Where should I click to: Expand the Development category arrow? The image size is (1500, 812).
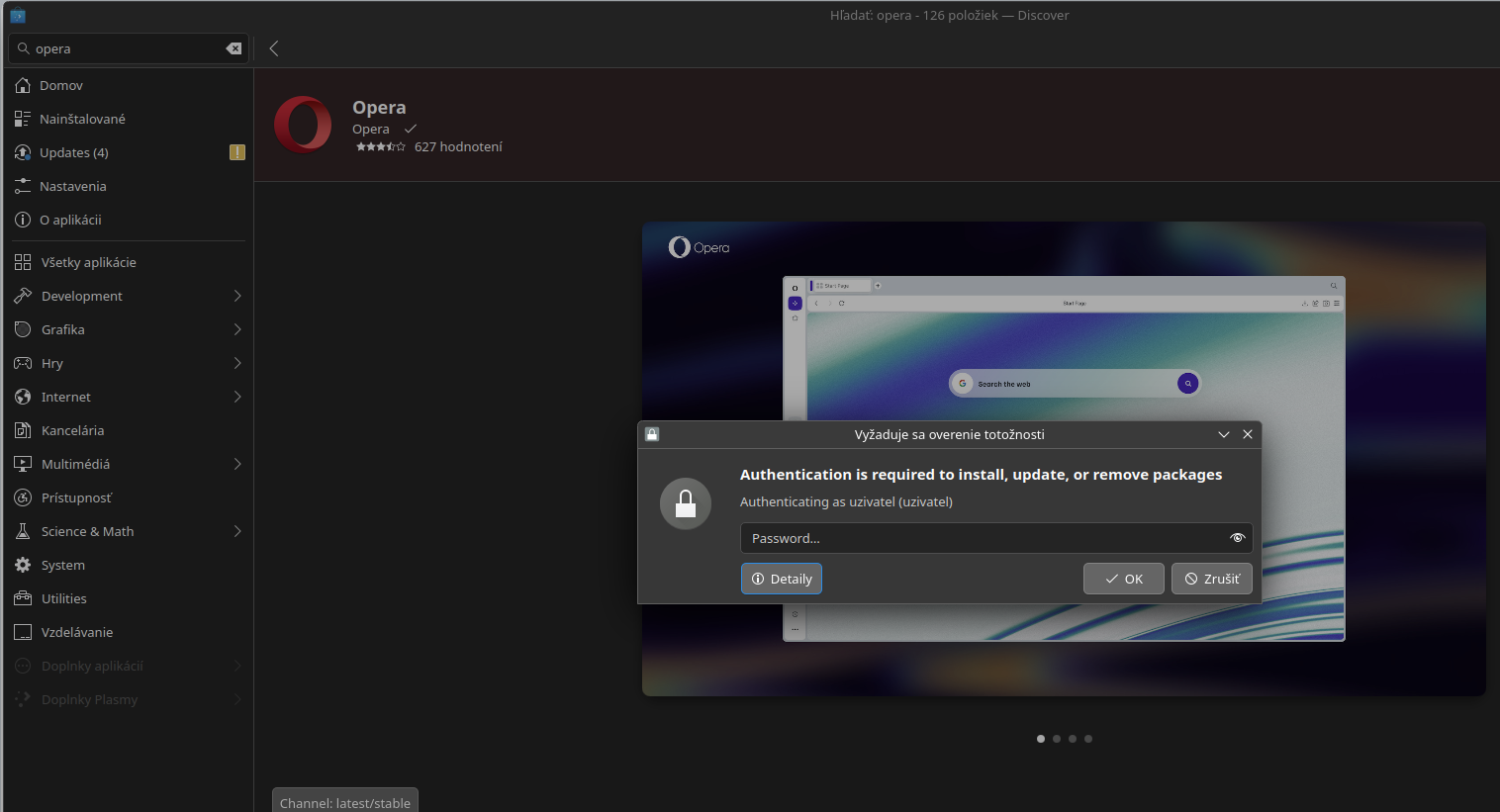click(237, 297)
